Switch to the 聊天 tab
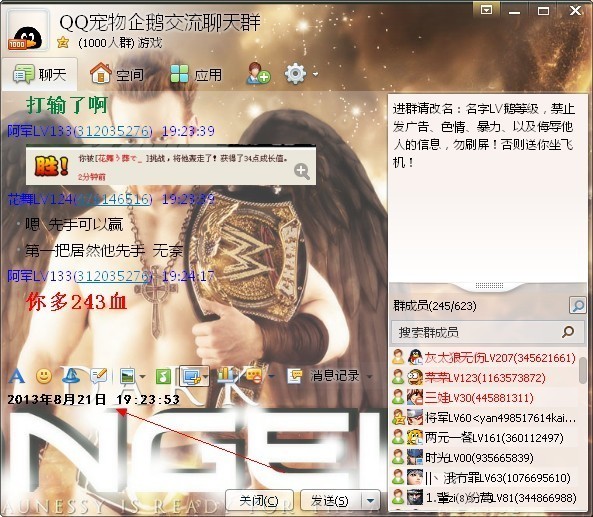 (x=40, y=75)
